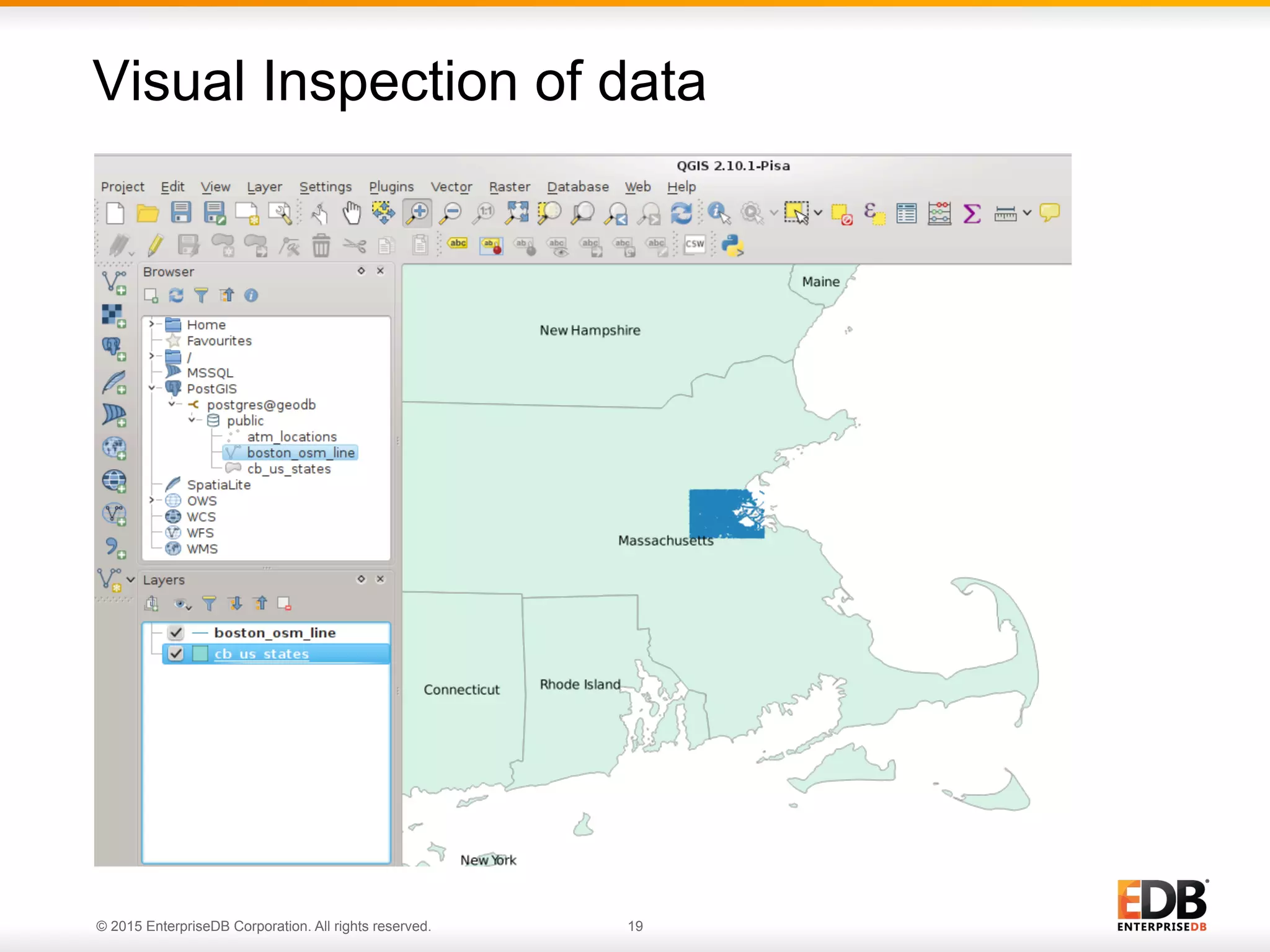1270x952 pixels.
Task: Click the Statistical Summary sigma icon
Action: point(972,213)
